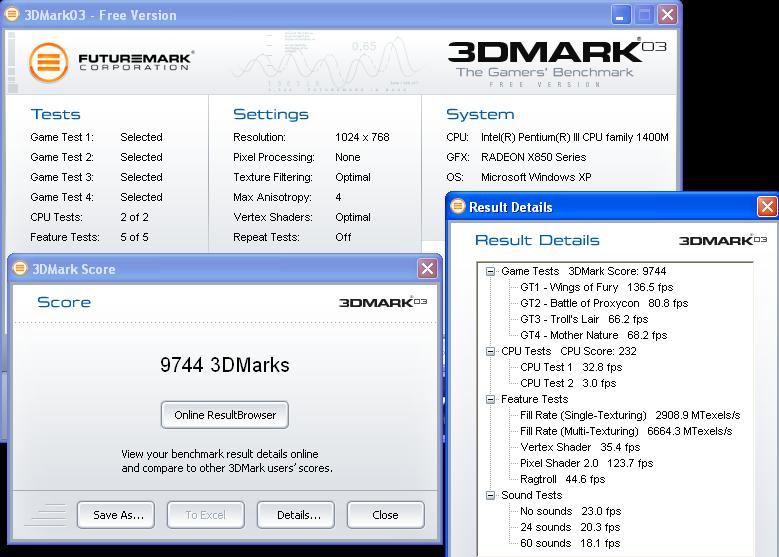
Task: Select CPU Test 1 row
Action: point(571,367)
